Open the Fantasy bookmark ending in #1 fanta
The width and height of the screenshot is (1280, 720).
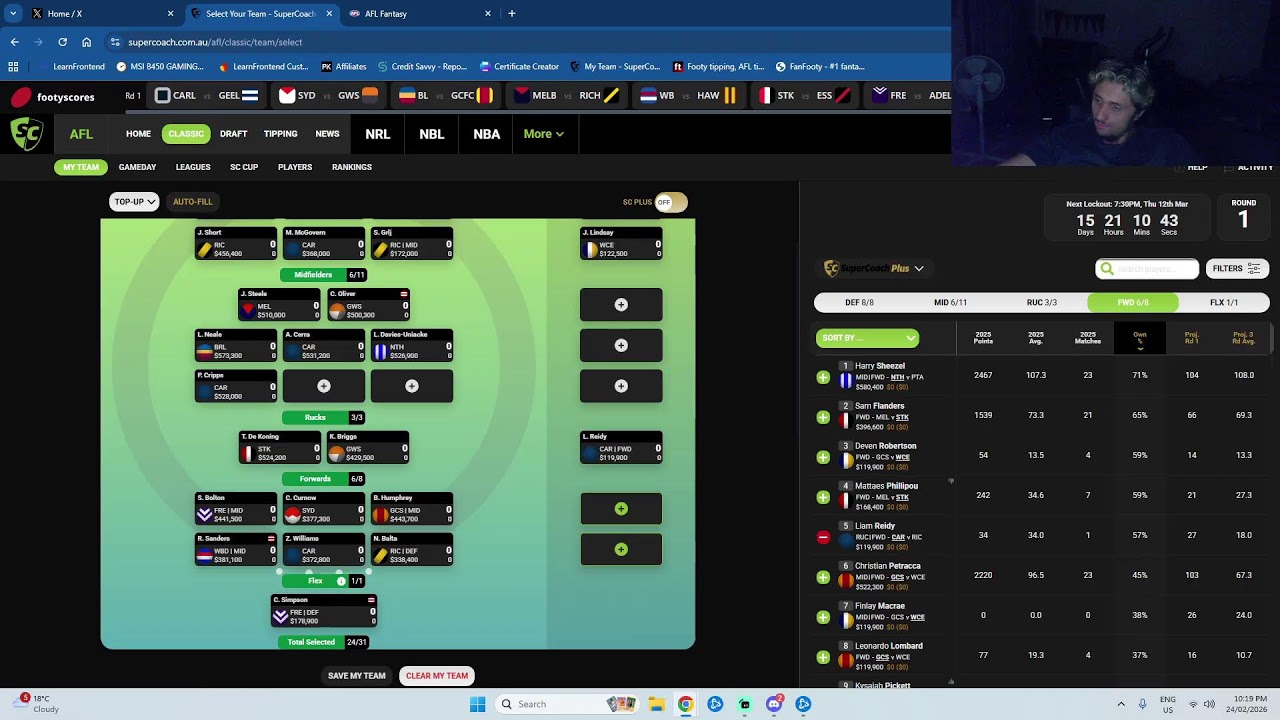(x=820, y=67)
